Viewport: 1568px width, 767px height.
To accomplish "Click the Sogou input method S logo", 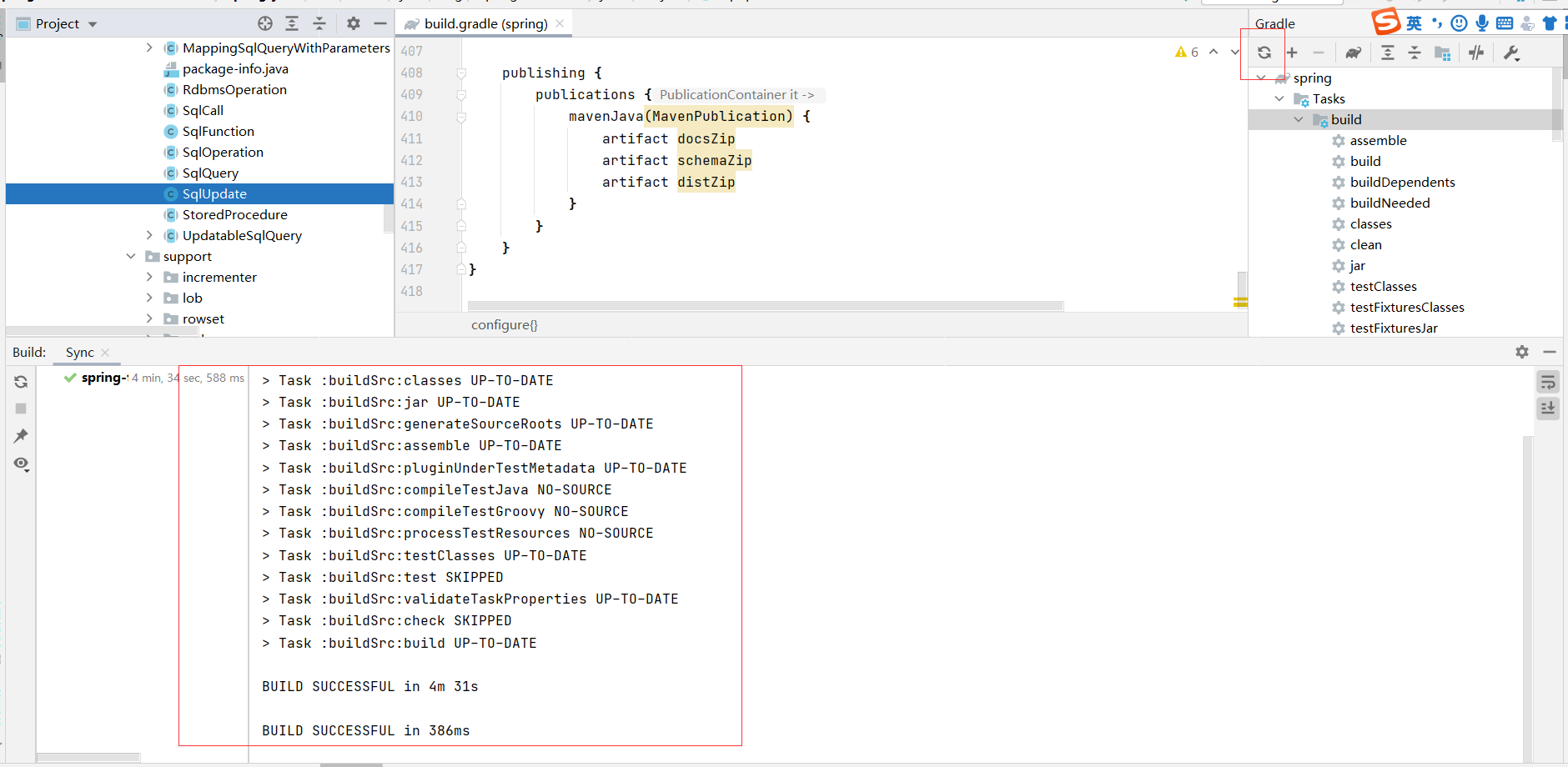I will pos(1386,22).
